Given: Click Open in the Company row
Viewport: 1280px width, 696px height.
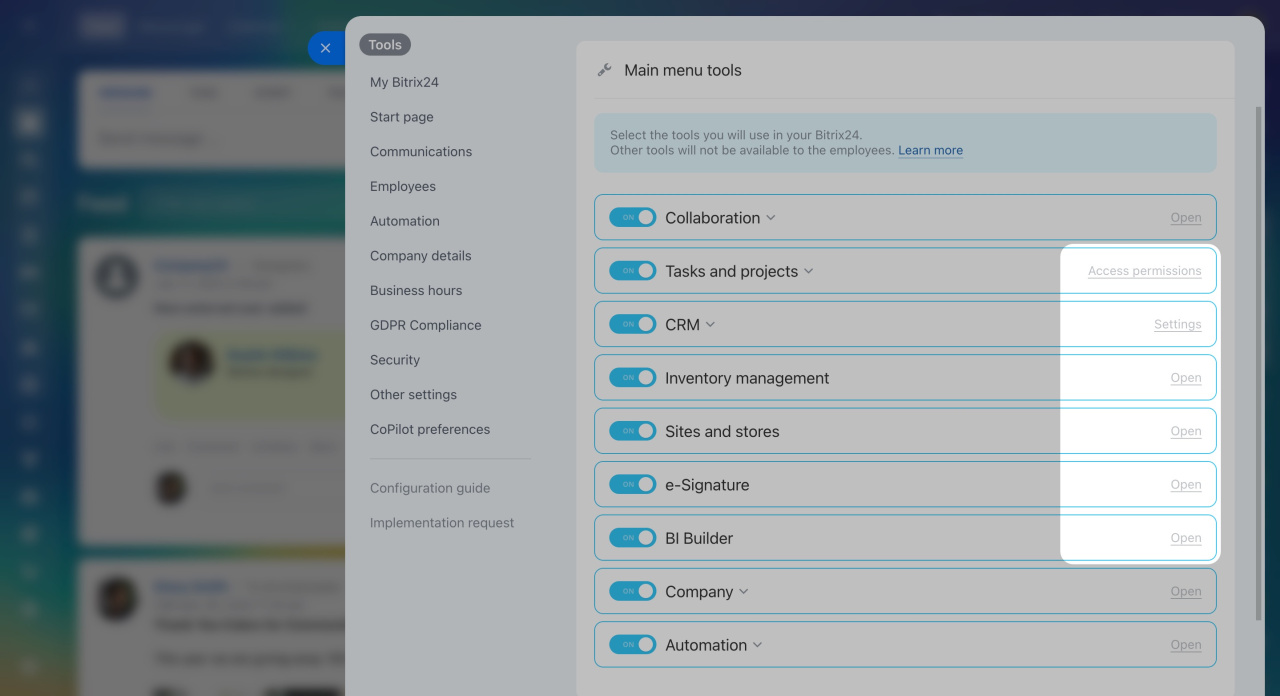Looking at the screenshot, I should [x=1186, y=591].
